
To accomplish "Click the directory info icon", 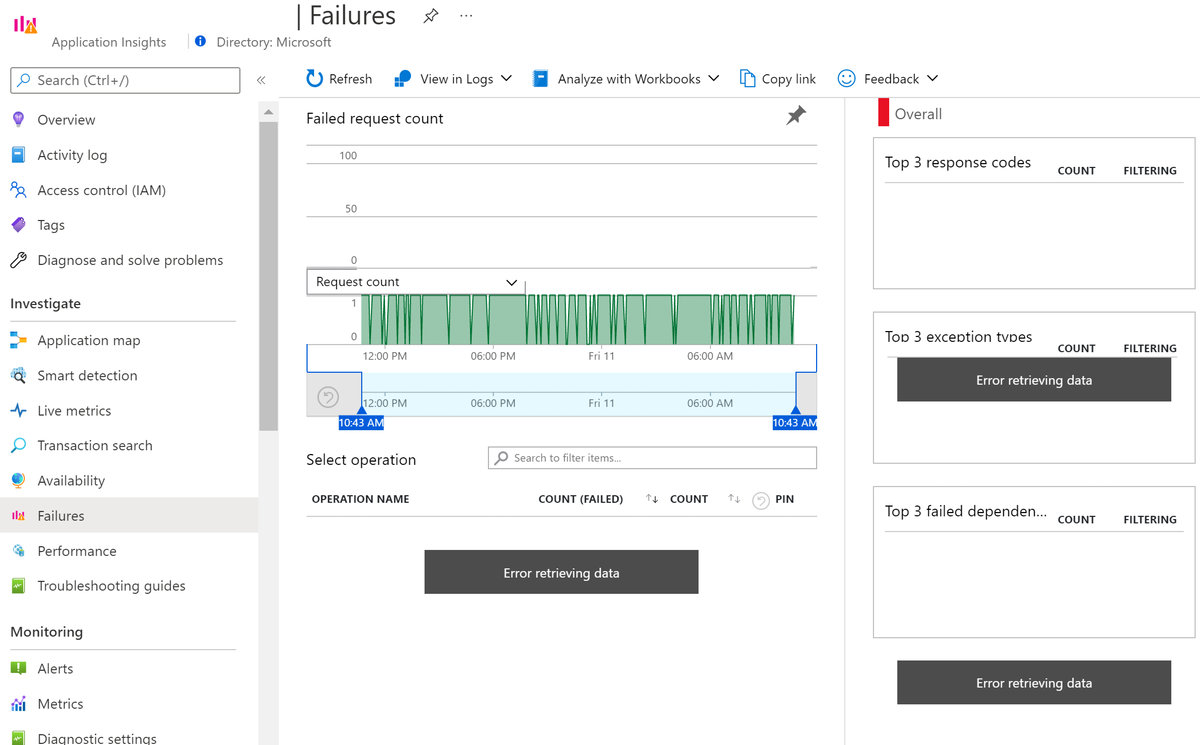I will [x=200, y=42].
